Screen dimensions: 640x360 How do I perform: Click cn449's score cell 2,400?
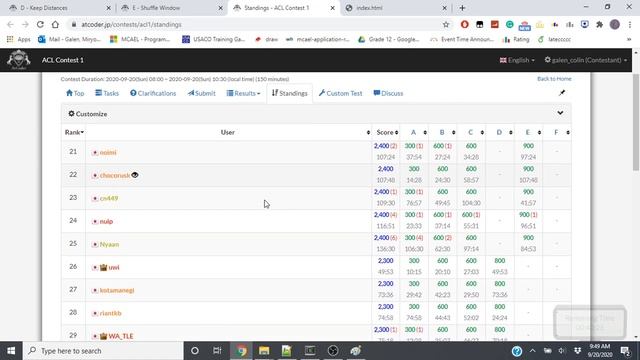pos(385,197)
